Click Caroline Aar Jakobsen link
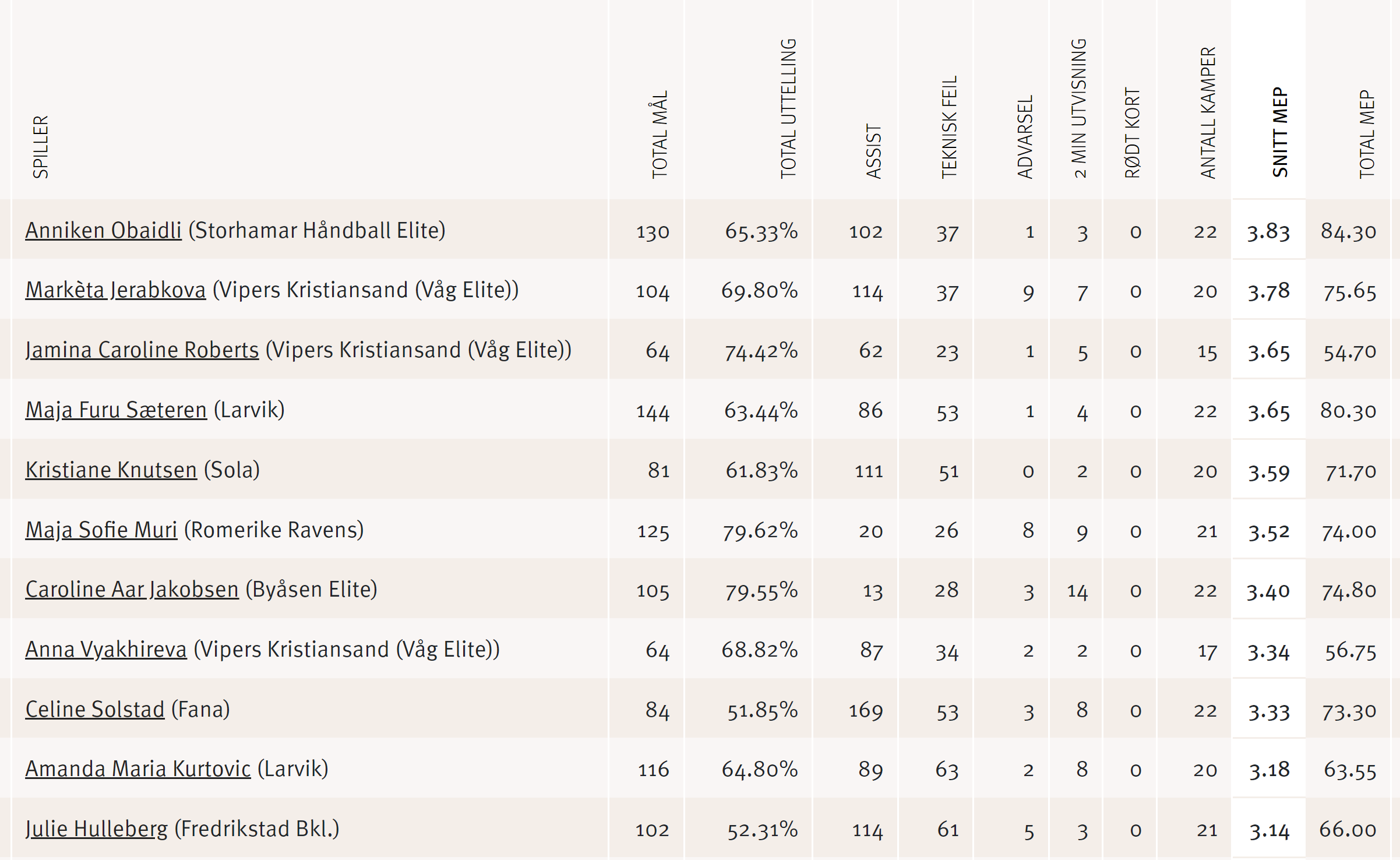This screenshot has height=860, width=1400. tap(132, 590)
